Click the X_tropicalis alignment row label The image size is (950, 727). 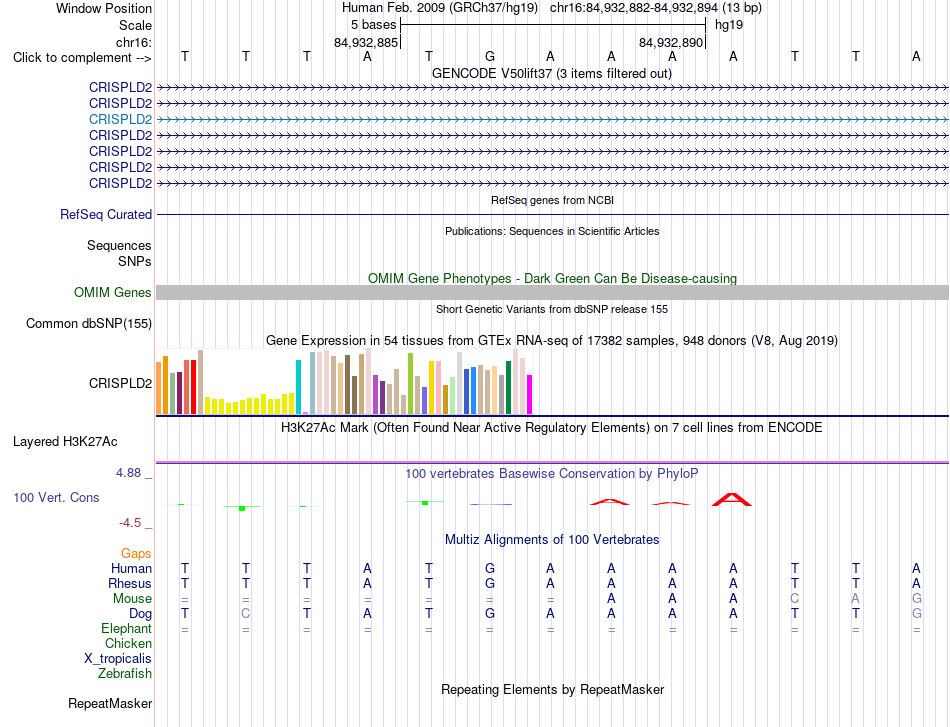(x=118, y=659)
